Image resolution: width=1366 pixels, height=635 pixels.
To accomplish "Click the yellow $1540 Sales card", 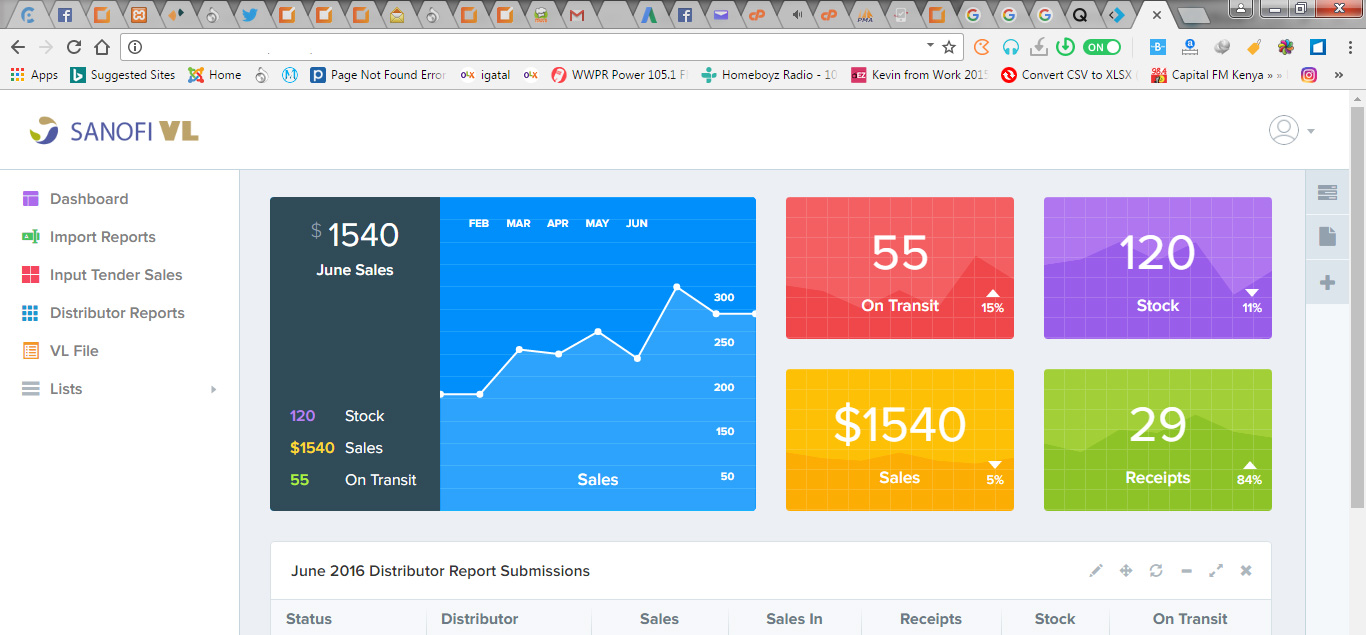I will click(x=900, y=440).
